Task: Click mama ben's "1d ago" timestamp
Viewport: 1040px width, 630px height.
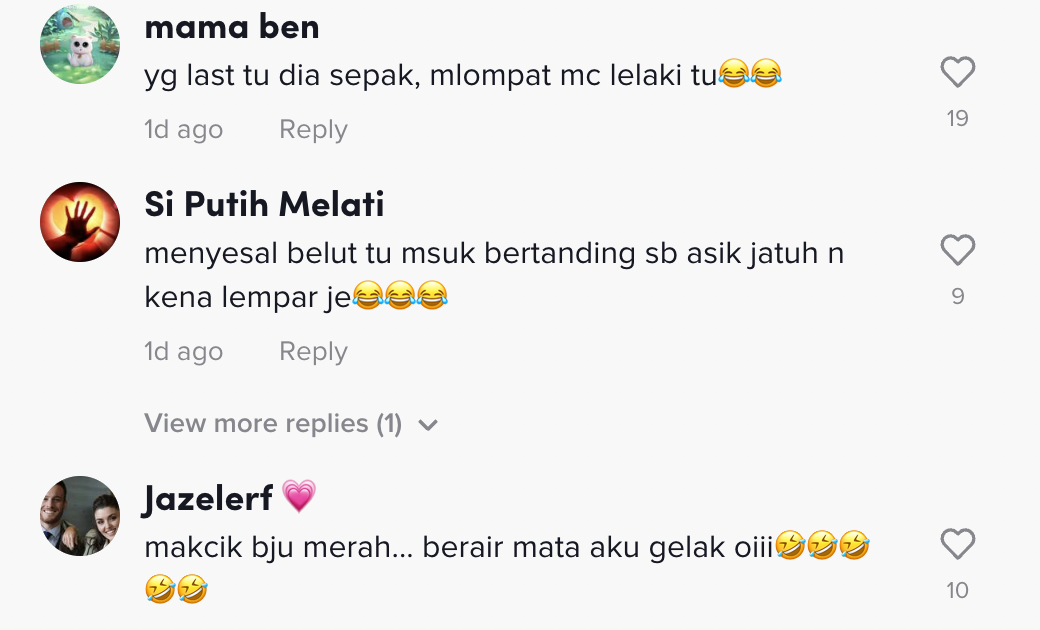Action: tap(183, 130)
